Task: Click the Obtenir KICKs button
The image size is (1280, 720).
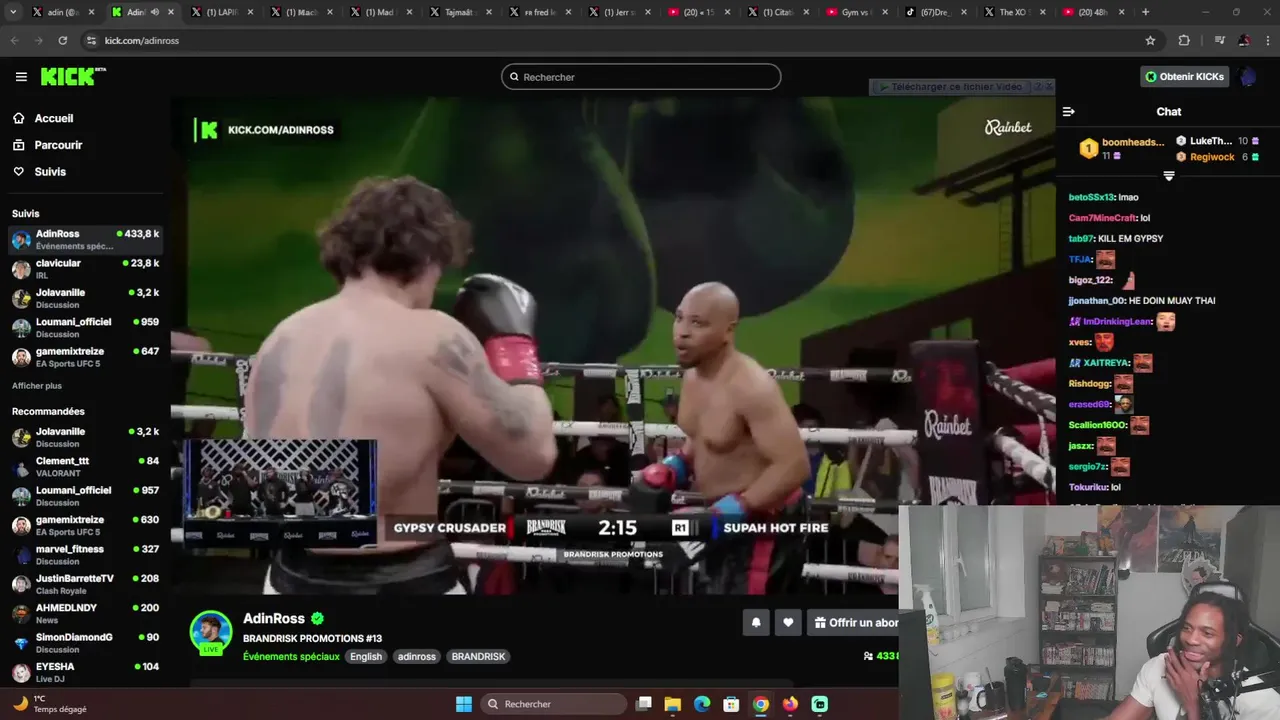Action: pyautogui.click(x=1185, y=77)
